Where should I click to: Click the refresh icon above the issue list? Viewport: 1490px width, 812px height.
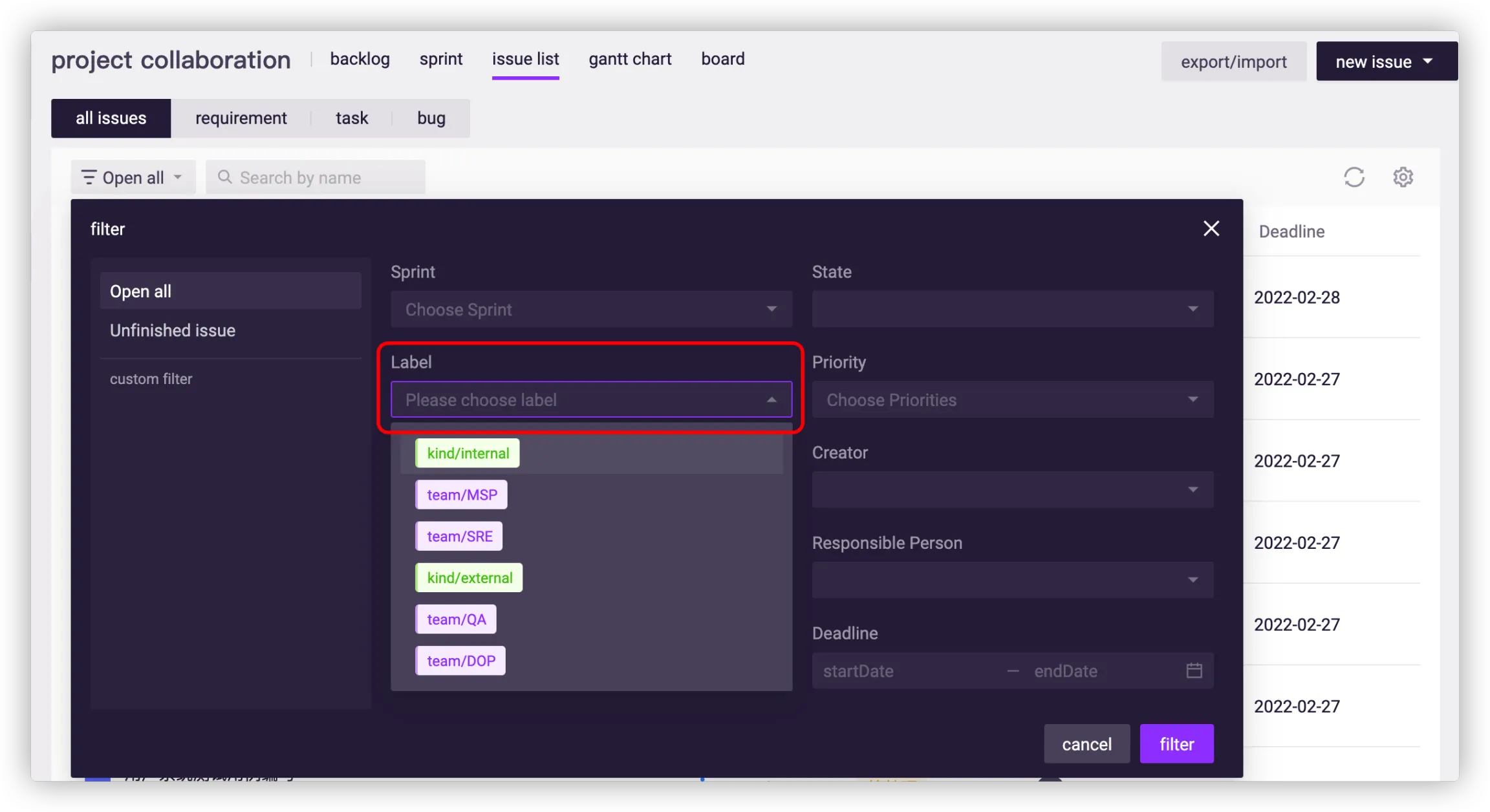point(1354,177)
